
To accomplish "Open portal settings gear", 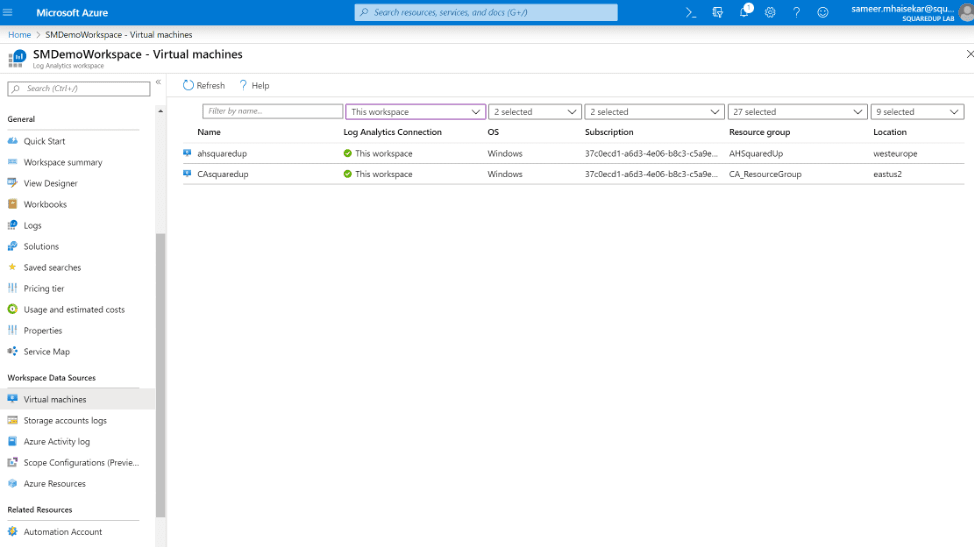I will coord(770,12).
